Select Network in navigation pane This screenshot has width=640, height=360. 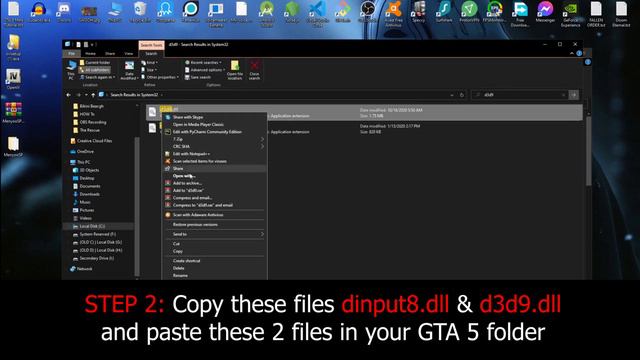pos(81,269)
